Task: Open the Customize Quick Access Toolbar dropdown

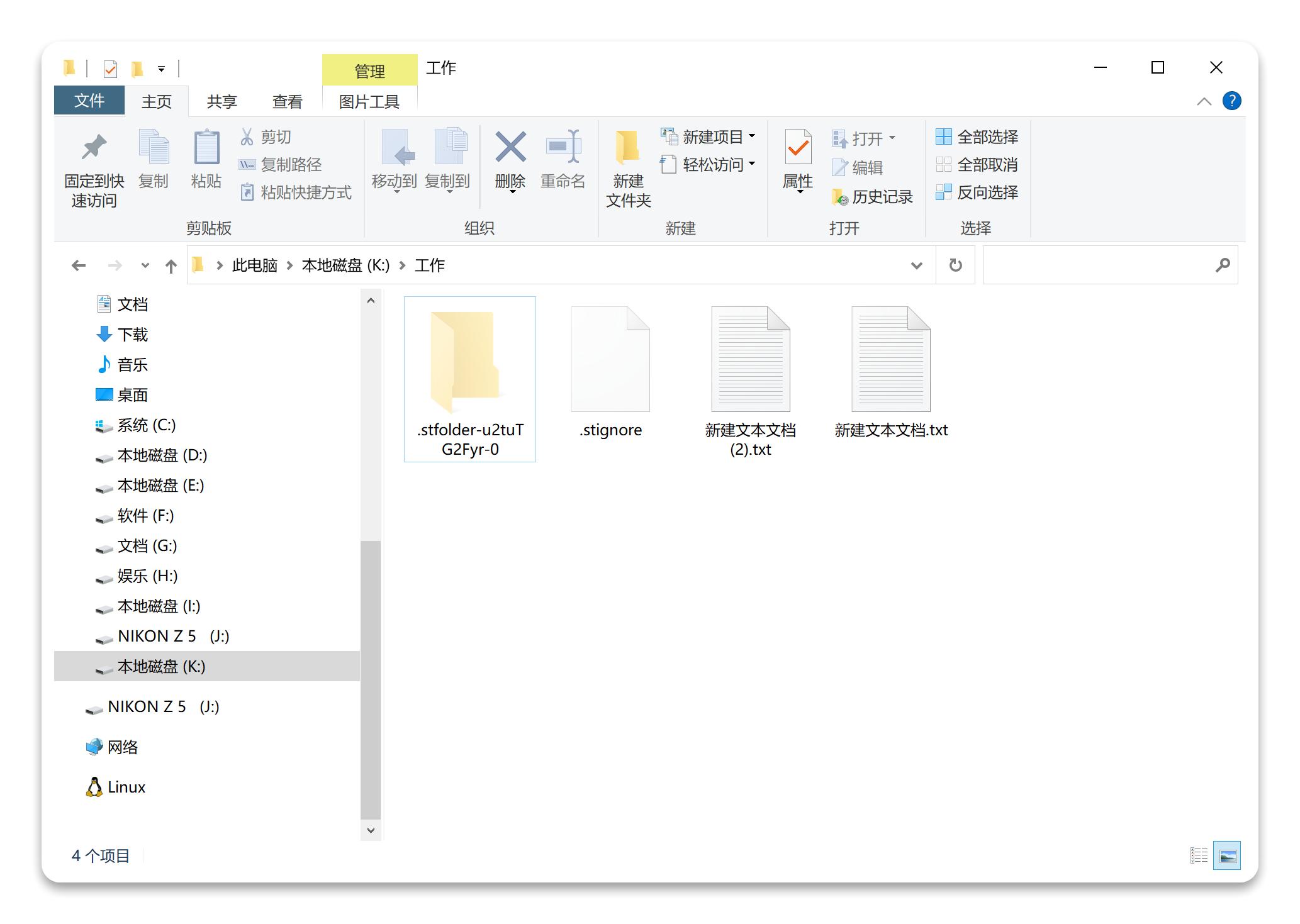Action: pos(161,69)
